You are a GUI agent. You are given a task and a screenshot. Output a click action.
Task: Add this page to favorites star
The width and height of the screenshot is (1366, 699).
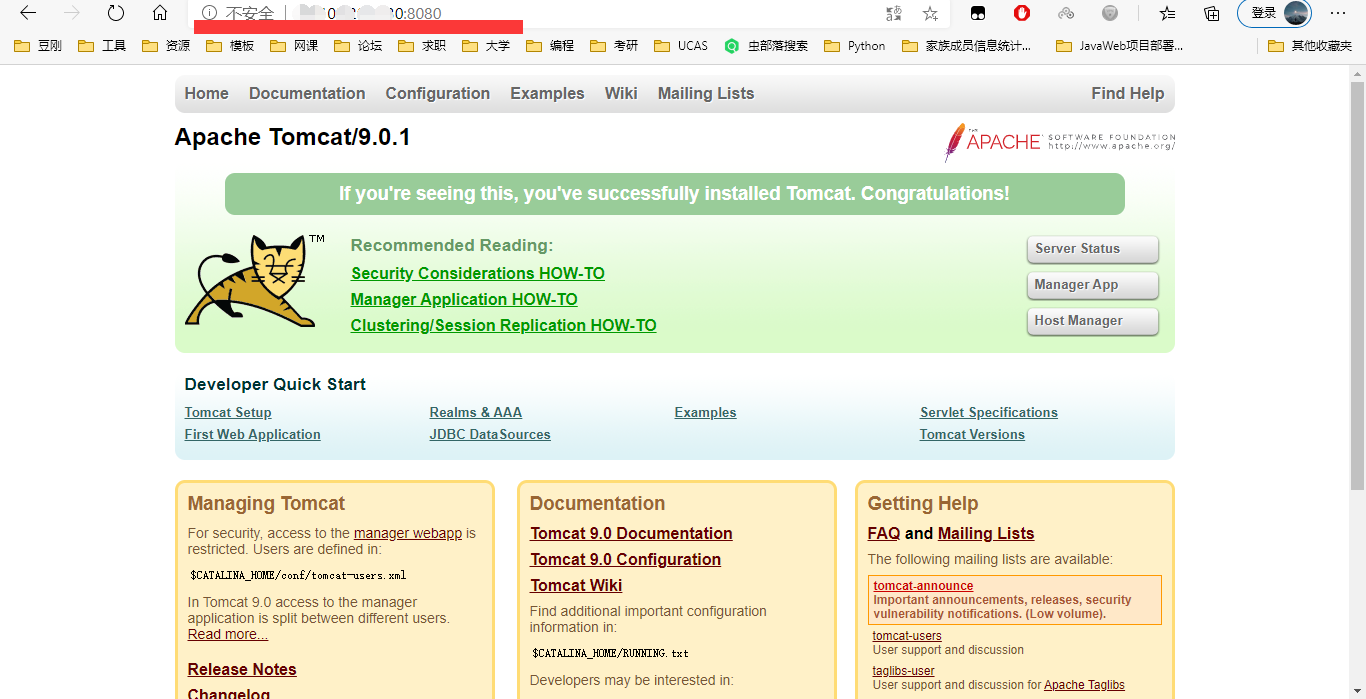pyautogui.click(x=930, y=13)
